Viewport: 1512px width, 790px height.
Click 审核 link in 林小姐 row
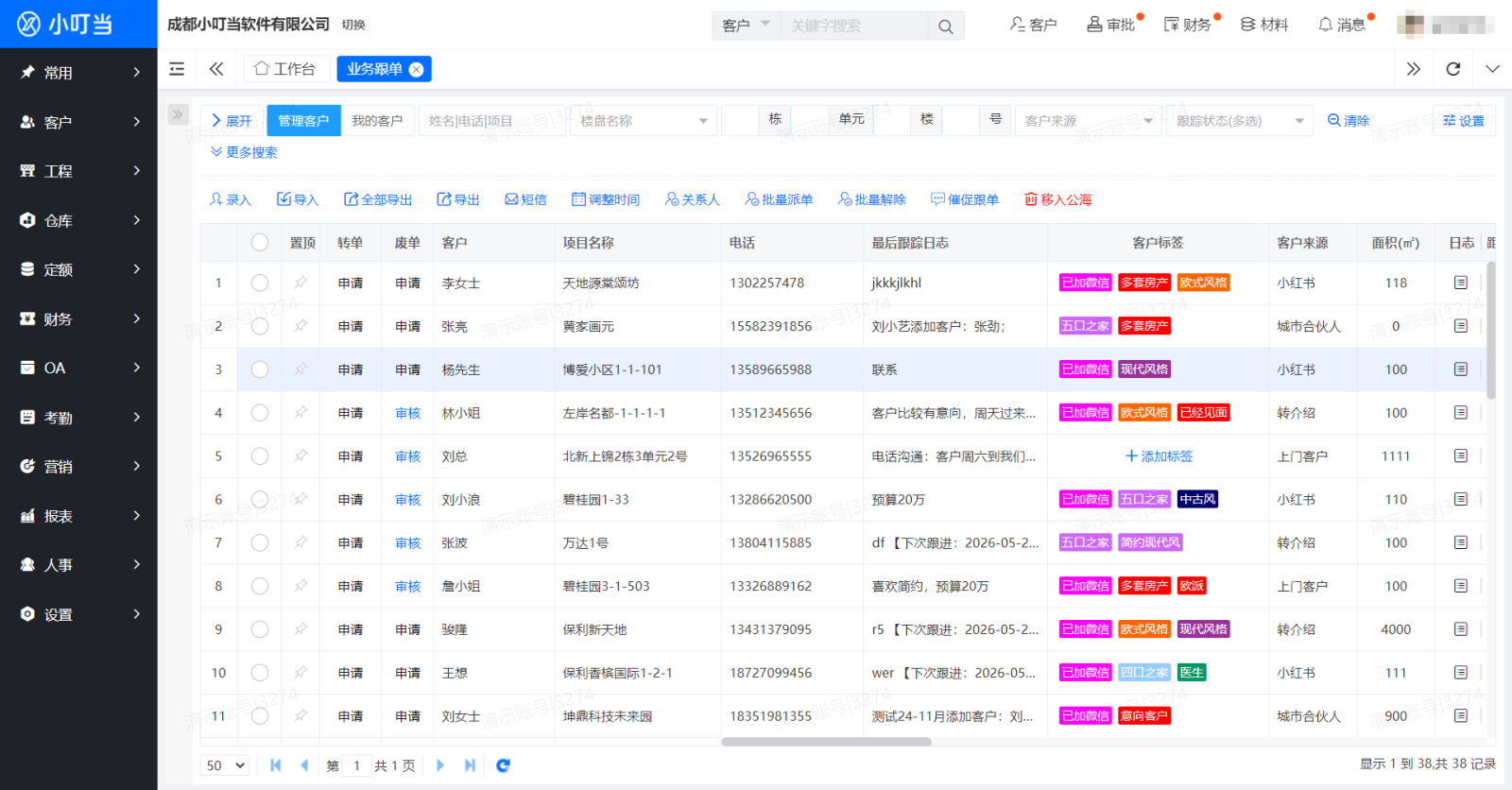click(x=407, y=413)
